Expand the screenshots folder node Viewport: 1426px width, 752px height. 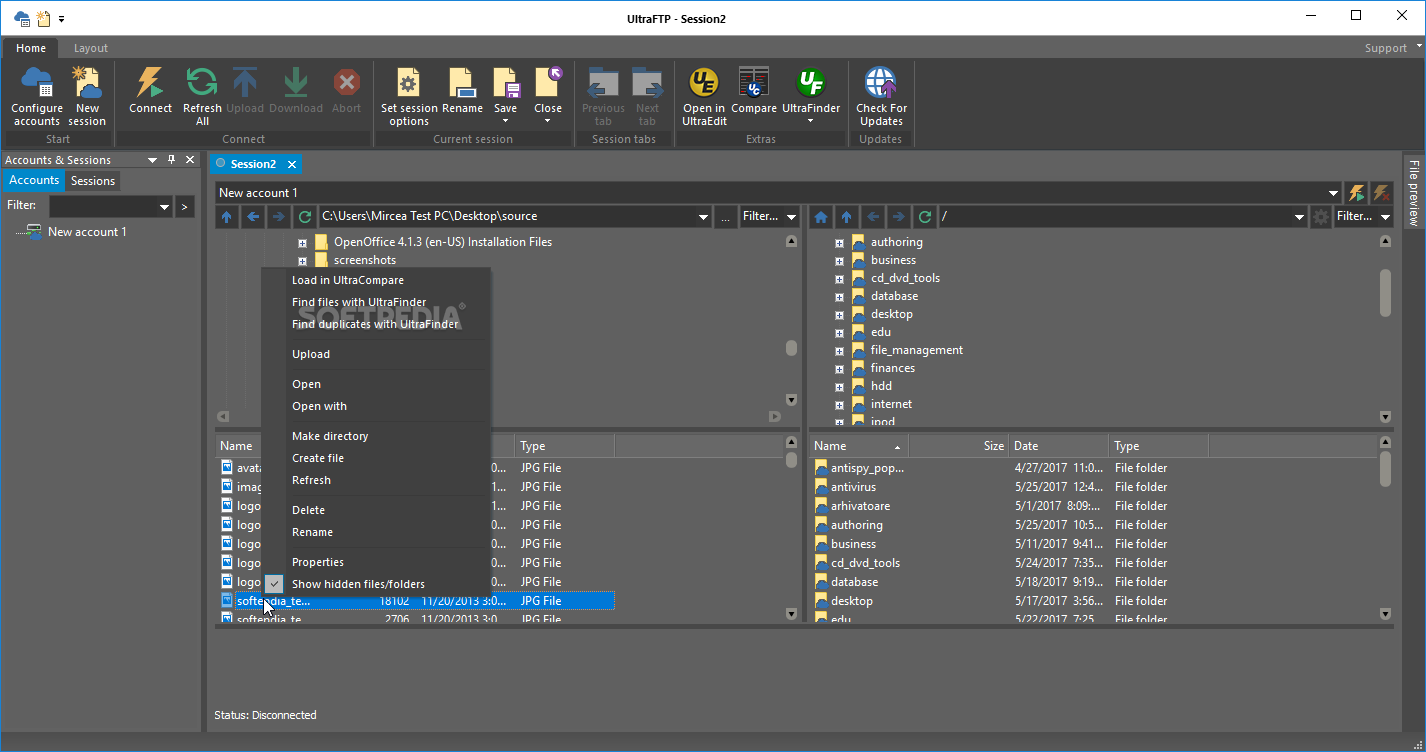click(x=302, y=261)
